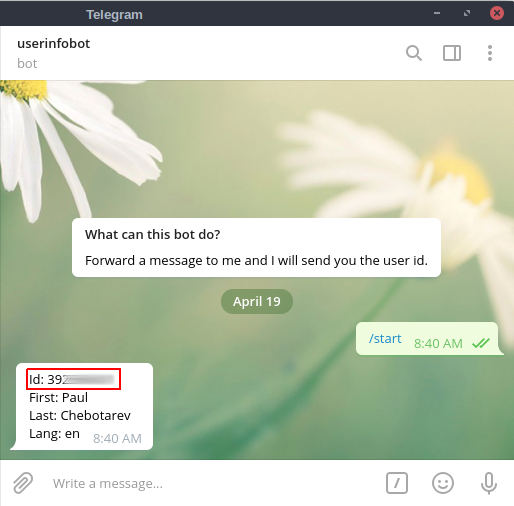The width and height of the screenshot is (514, 506).
Task: Close the Telegram window
Action: (x=497, y=13)
